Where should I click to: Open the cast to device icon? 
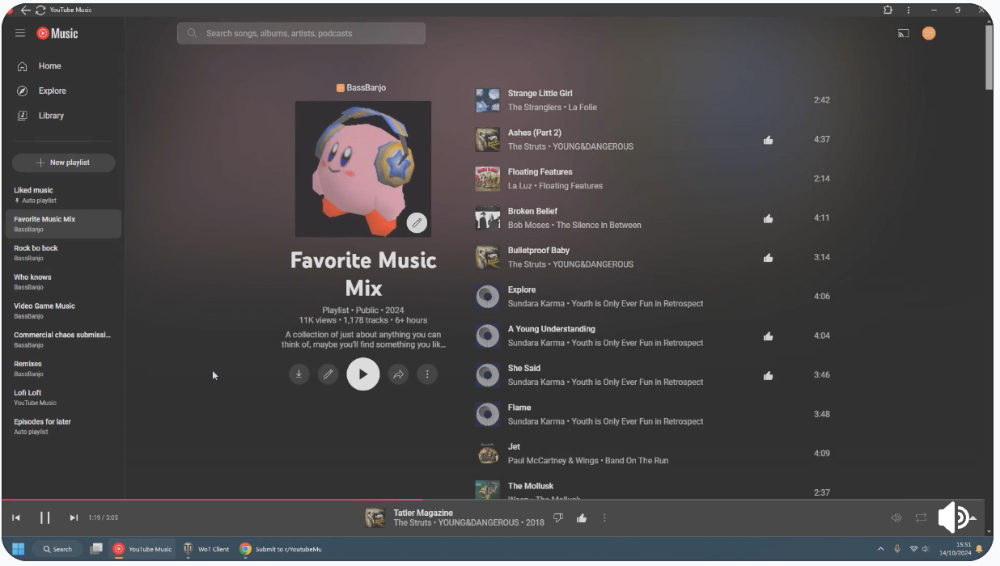tap(903, 33)
